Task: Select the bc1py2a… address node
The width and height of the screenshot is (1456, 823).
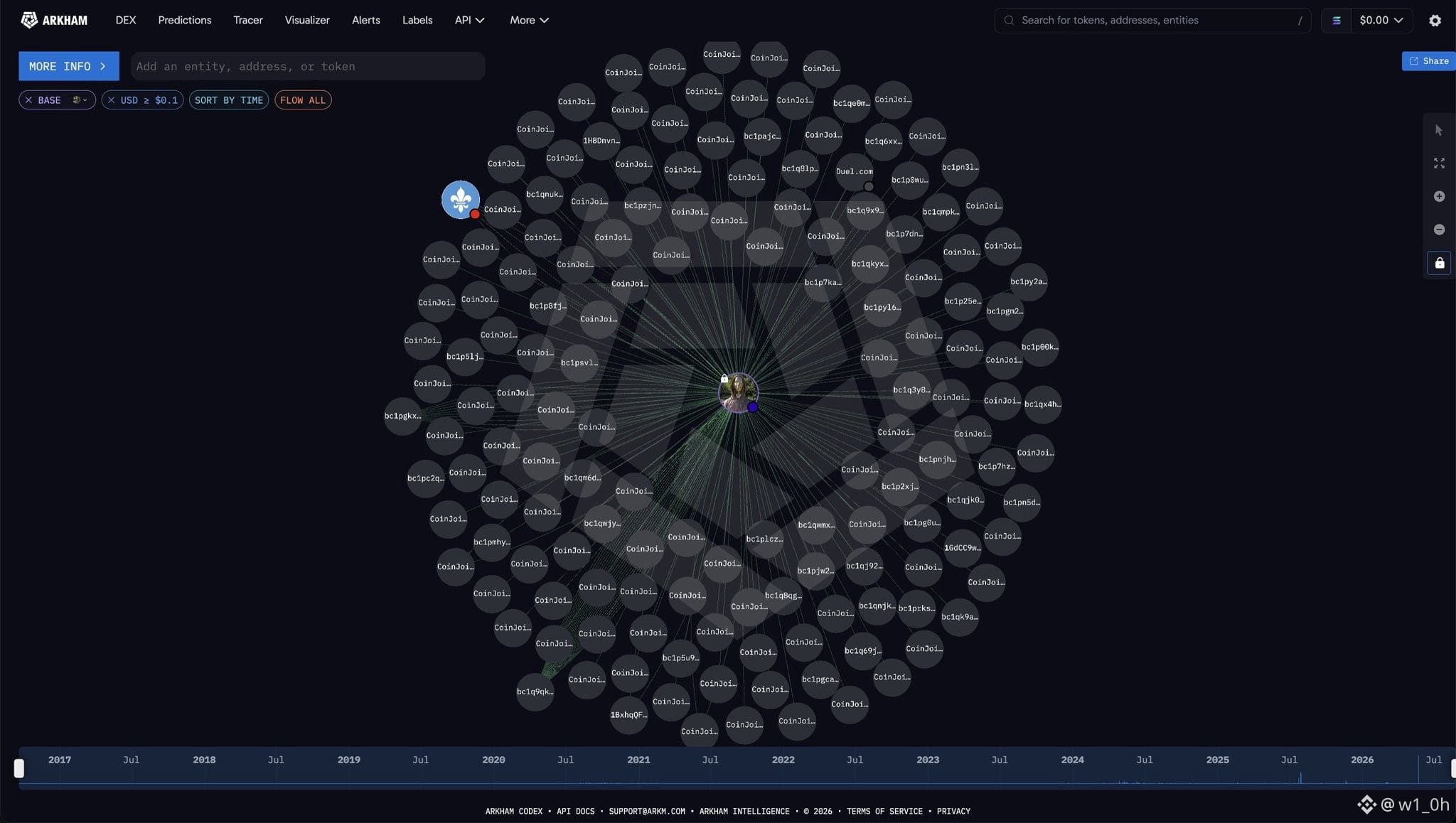Action: point(1028,281)
